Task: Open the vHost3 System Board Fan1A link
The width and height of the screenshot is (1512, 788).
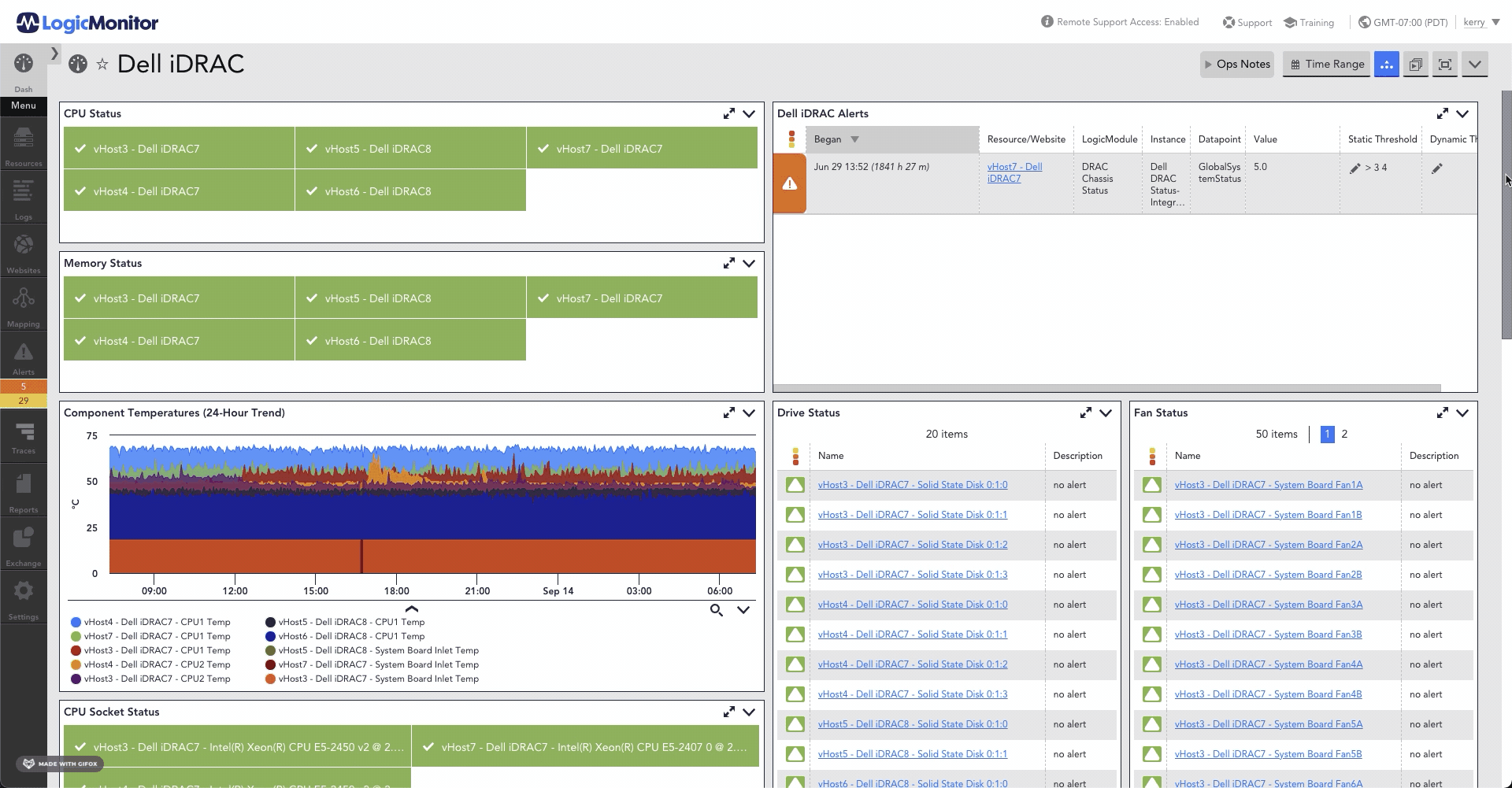Action: [x=1269, y=485]
